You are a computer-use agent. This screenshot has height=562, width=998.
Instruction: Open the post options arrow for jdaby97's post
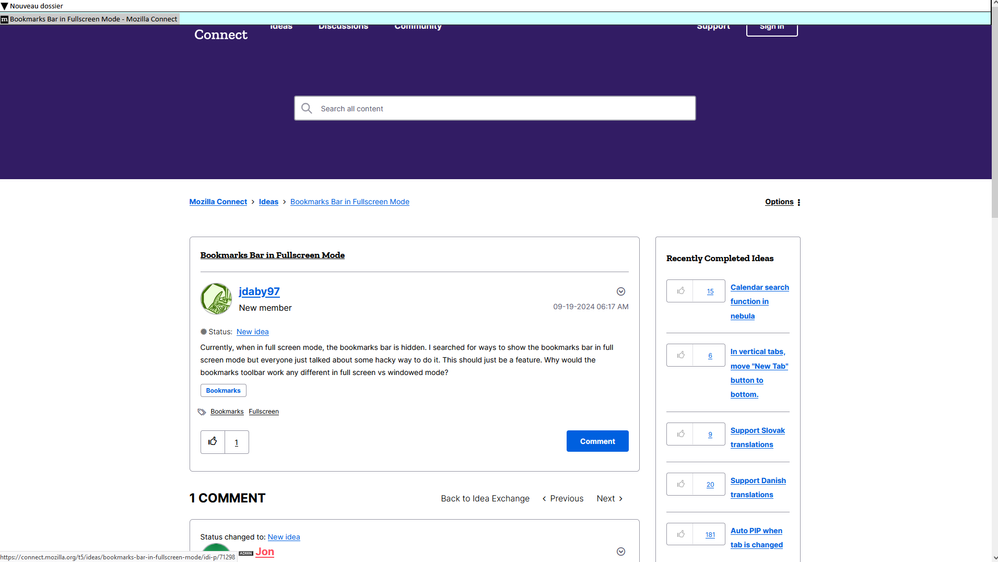[x=621, y=292]
